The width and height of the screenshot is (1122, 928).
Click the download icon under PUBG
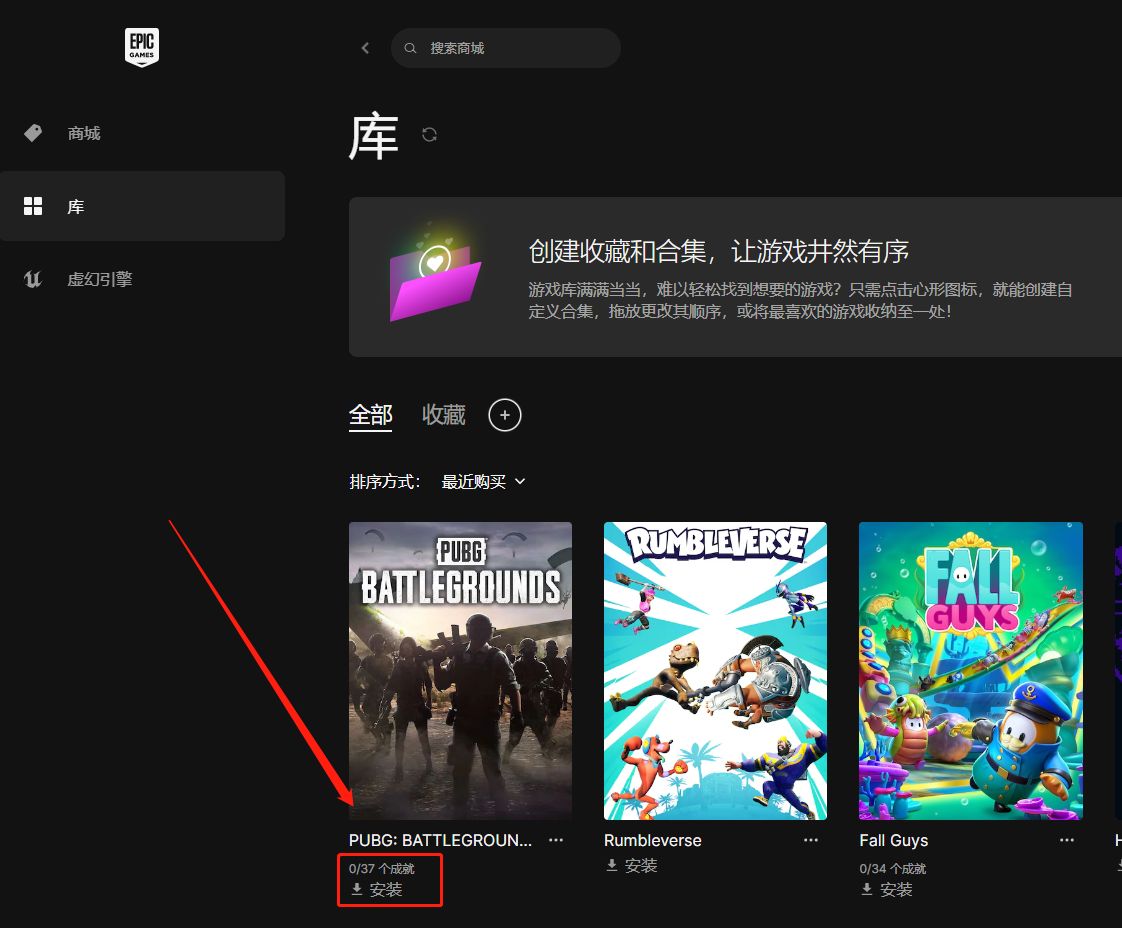point(356,889)
